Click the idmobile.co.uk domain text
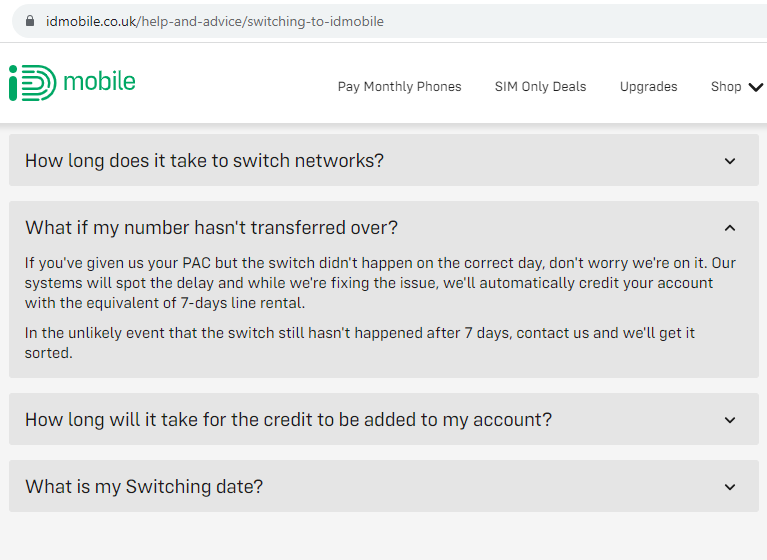 (91, 22)
